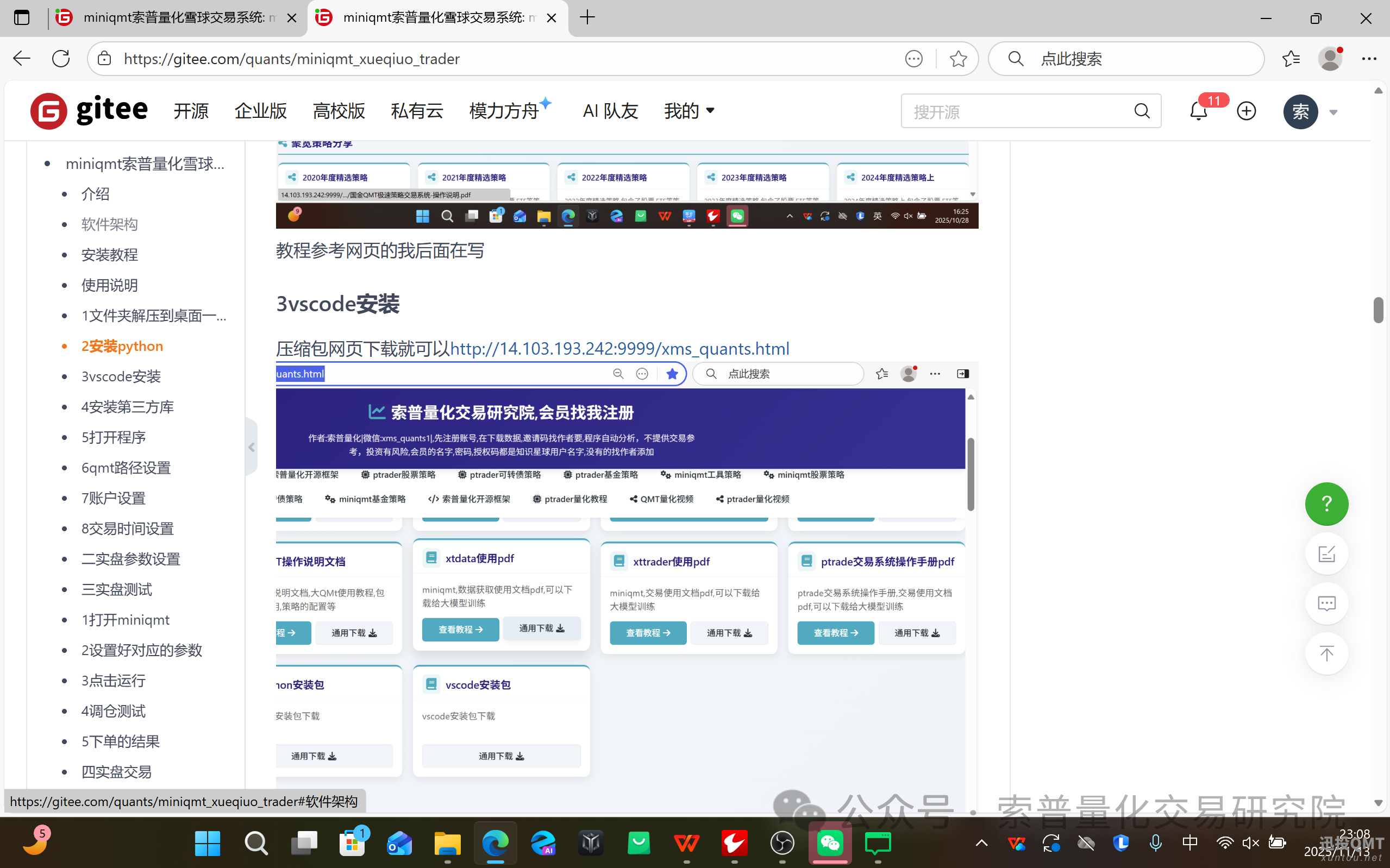Add page to favorites with star icon
The image size is (1390, 868).
click(957, 59)
